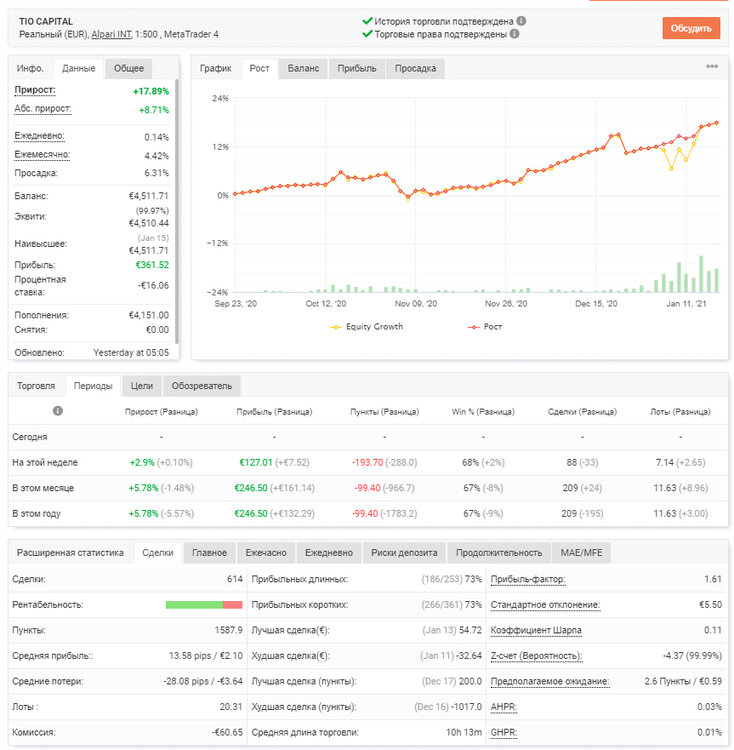The image size is (734, 750).
Task: Open the Продолжительность tab
Action: [499, 553]
